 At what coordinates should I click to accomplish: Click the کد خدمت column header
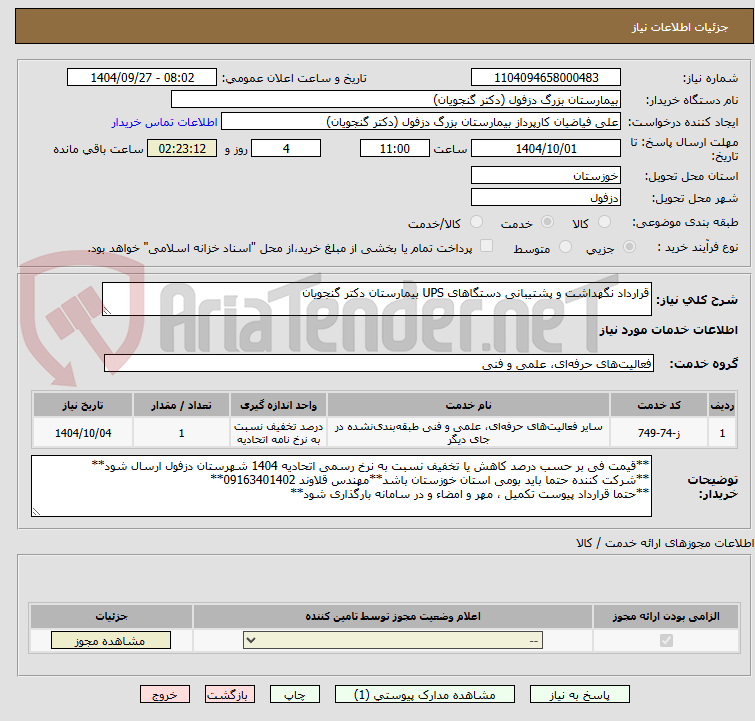(x=659, y=405)
